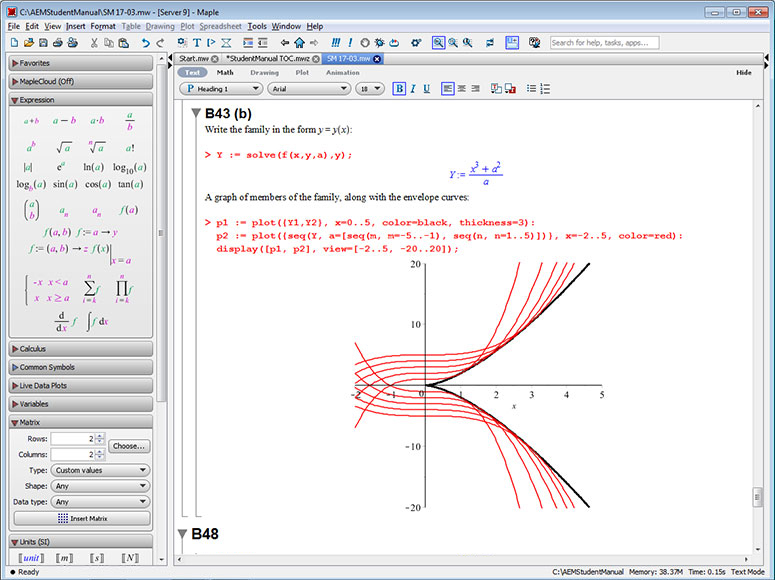Click the summation template in Expression palette
The height and width of the screenshot is (580, 775).
(x=88, y=290)
